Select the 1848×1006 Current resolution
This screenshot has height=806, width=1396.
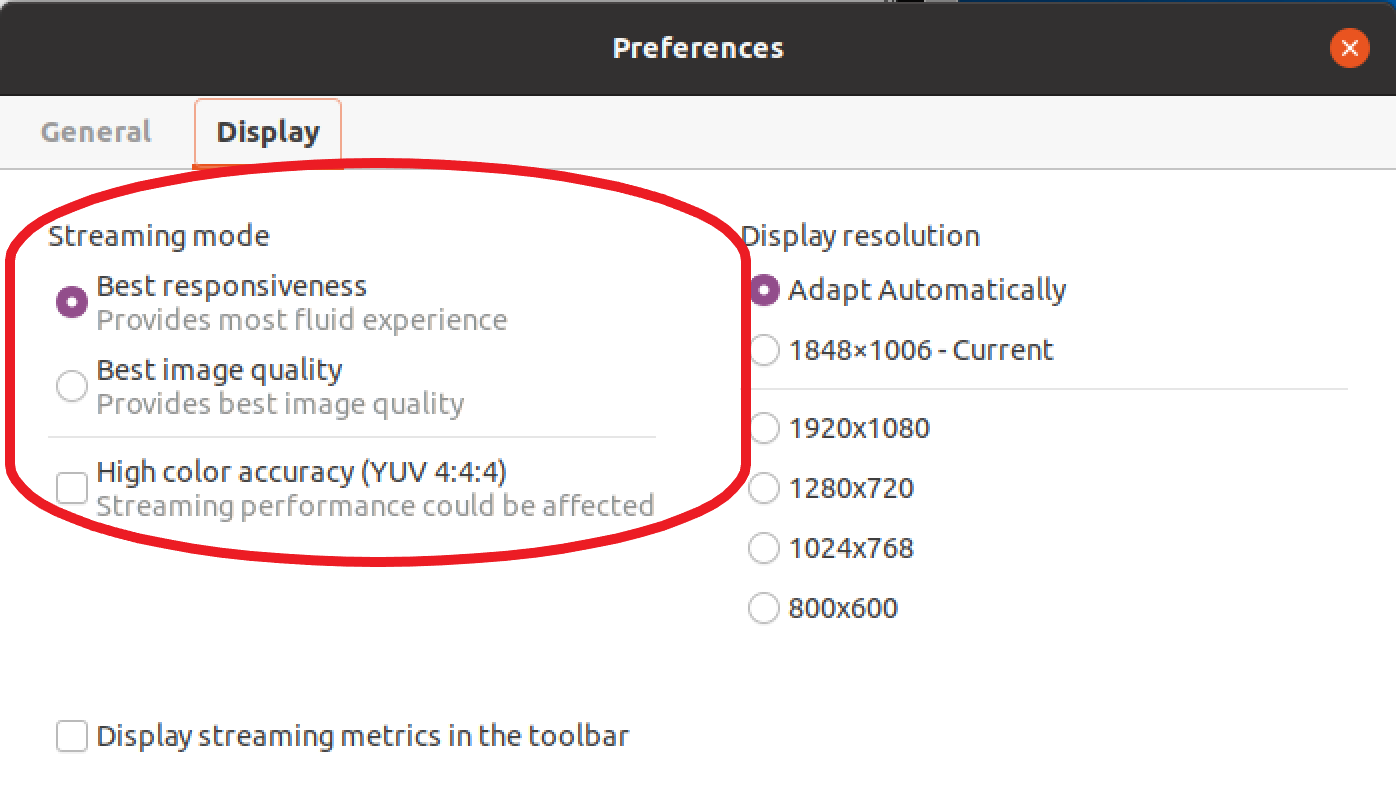click(x=763, y=350)
